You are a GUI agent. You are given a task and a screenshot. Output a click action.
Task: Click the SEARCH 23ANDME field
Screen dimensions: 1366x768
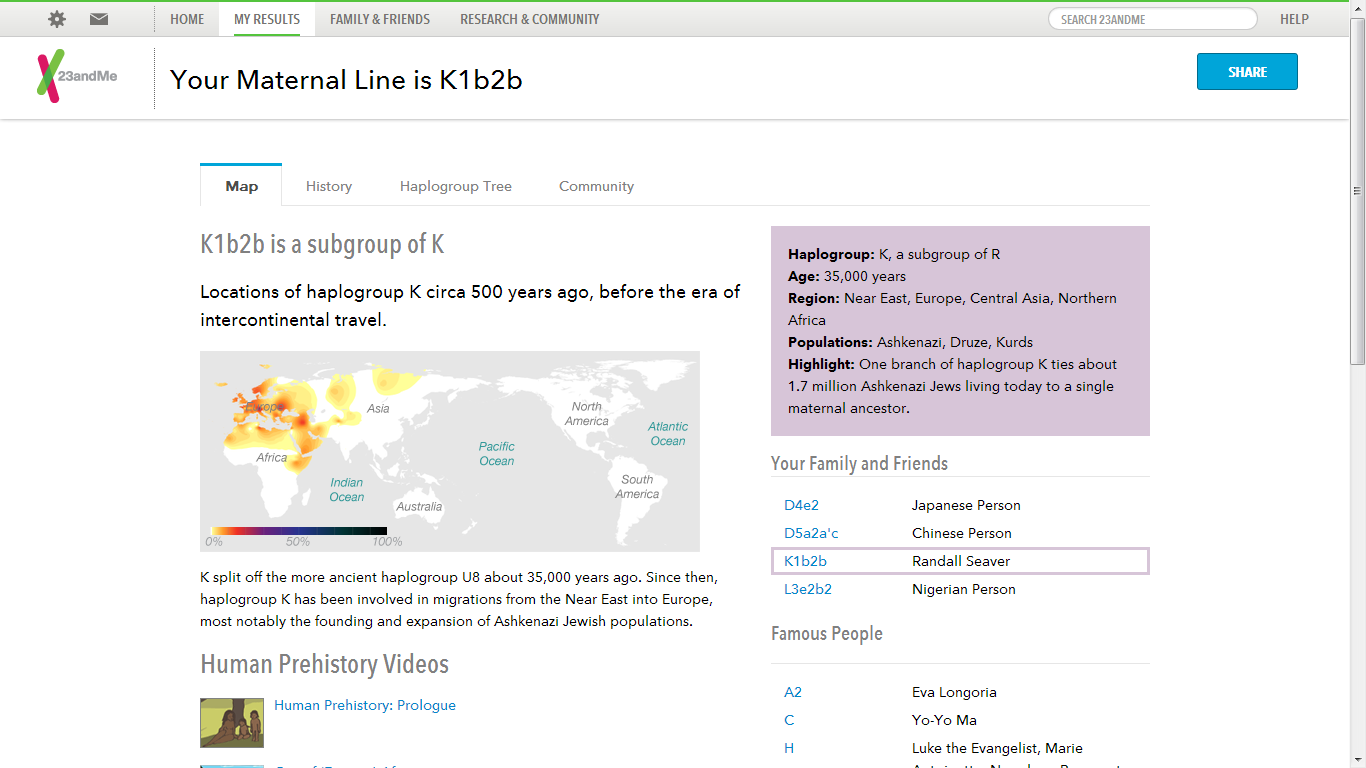(1152, 18)
